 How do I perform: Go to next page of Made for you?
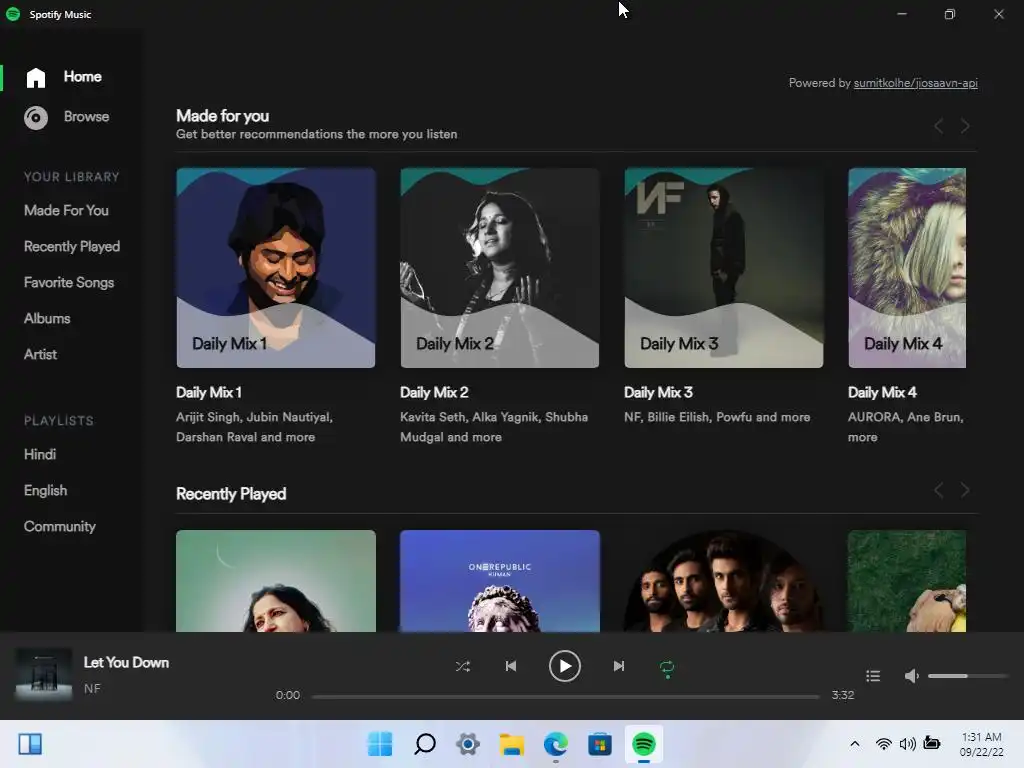coord(965,125)
